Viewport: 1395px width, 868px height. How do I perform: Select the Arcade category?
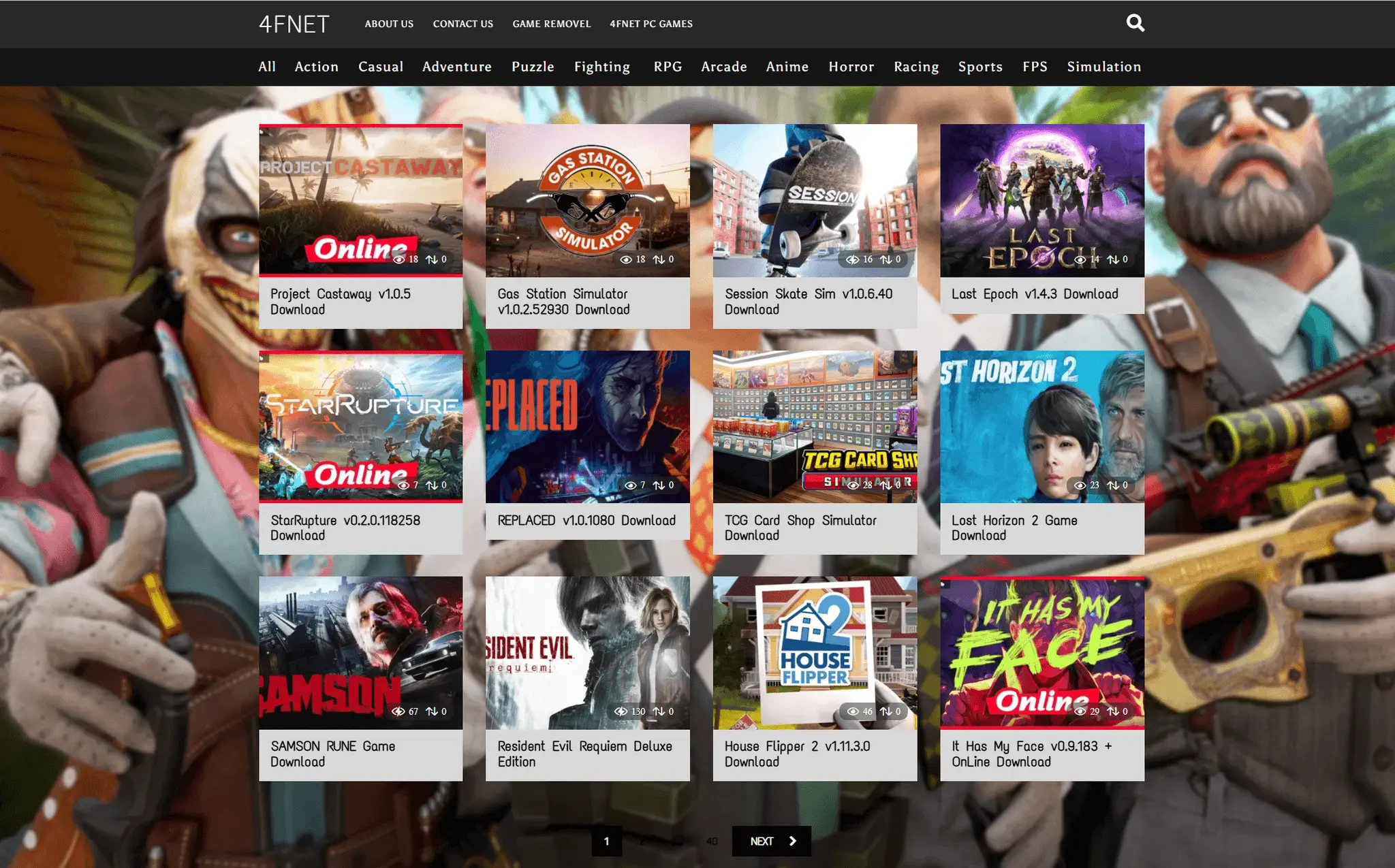tap(724, 67)
